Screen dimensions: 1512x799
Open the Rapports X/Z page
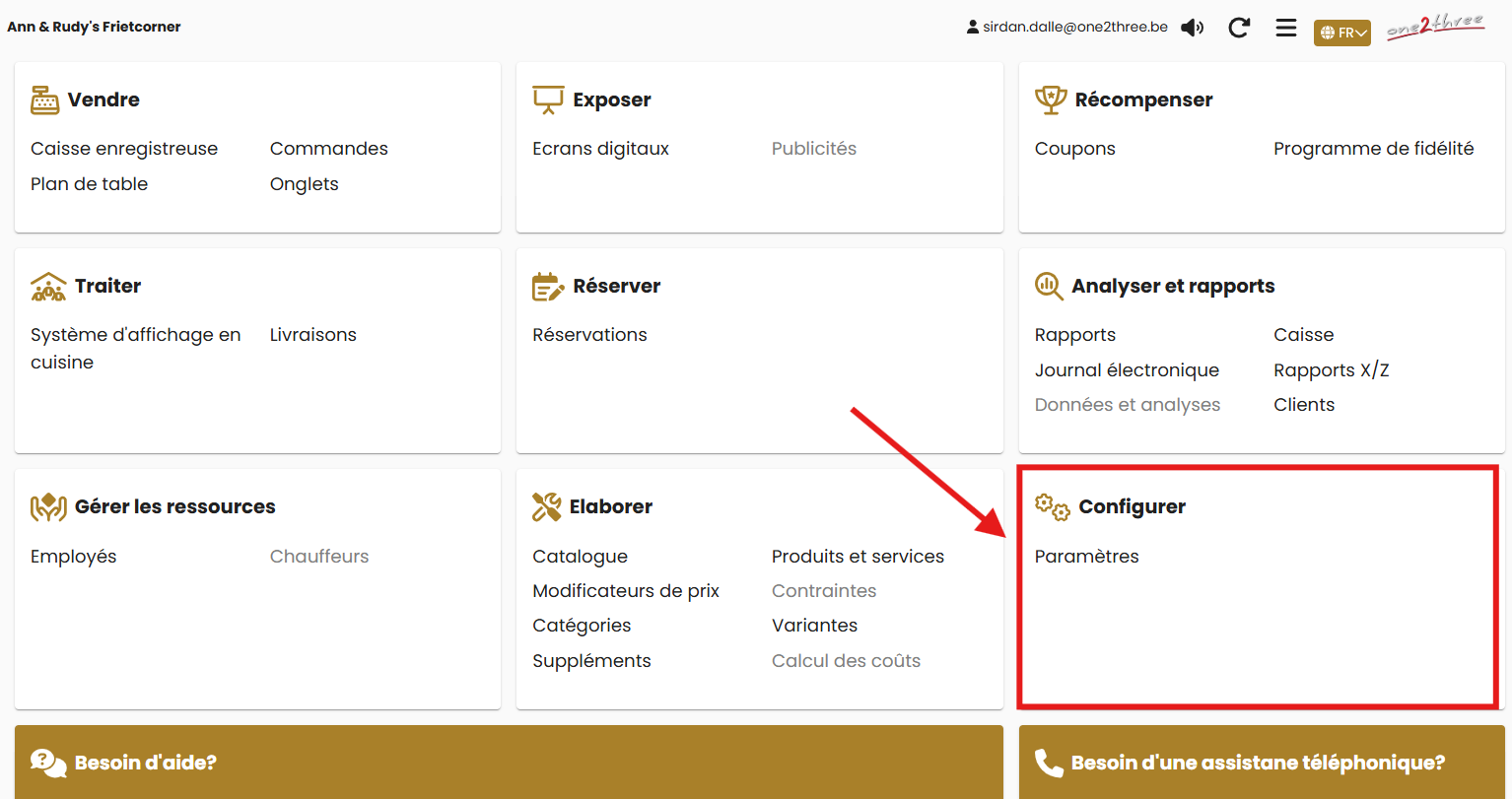(1331, 370)
